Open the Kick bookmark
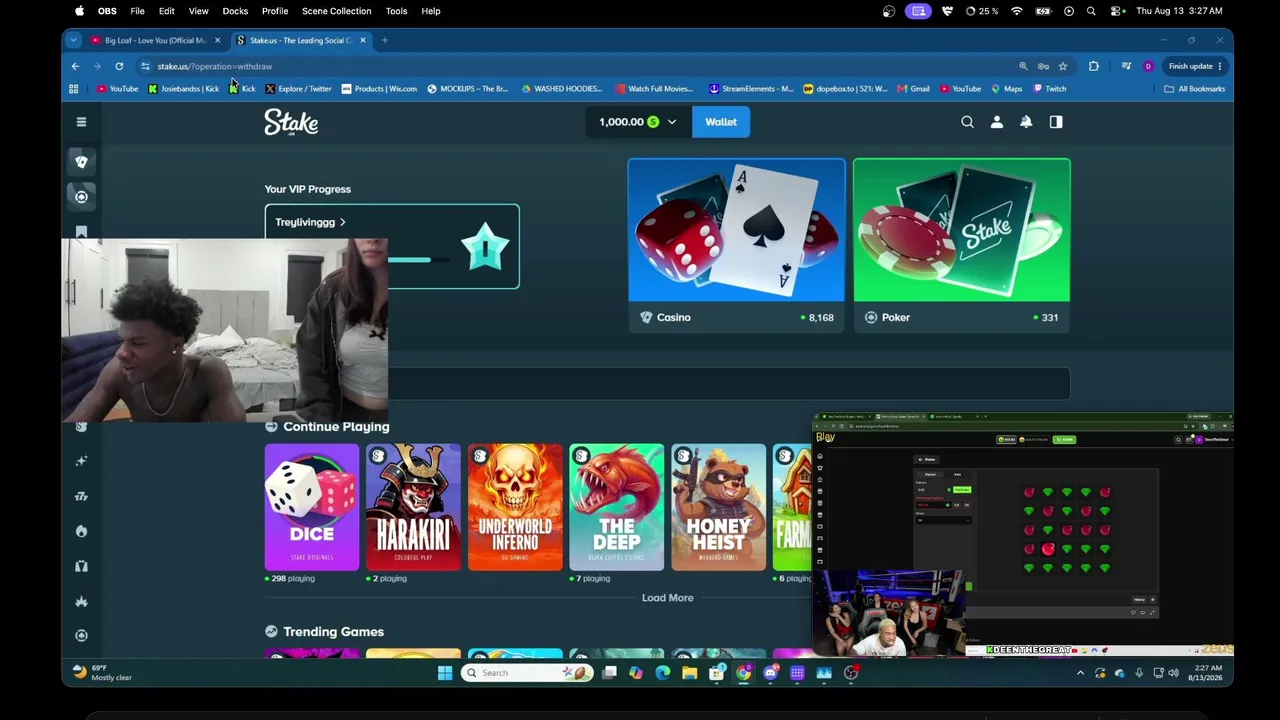This screenshot has width=1280, height=720. pyautogui.click(x=242, y=89)
